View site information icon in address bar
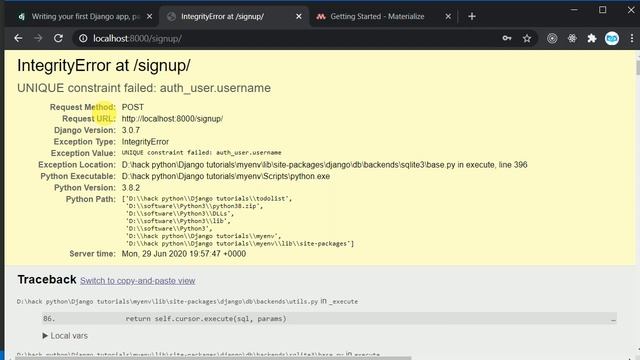Viewport: 640px width, 360px height. (83, 38)
